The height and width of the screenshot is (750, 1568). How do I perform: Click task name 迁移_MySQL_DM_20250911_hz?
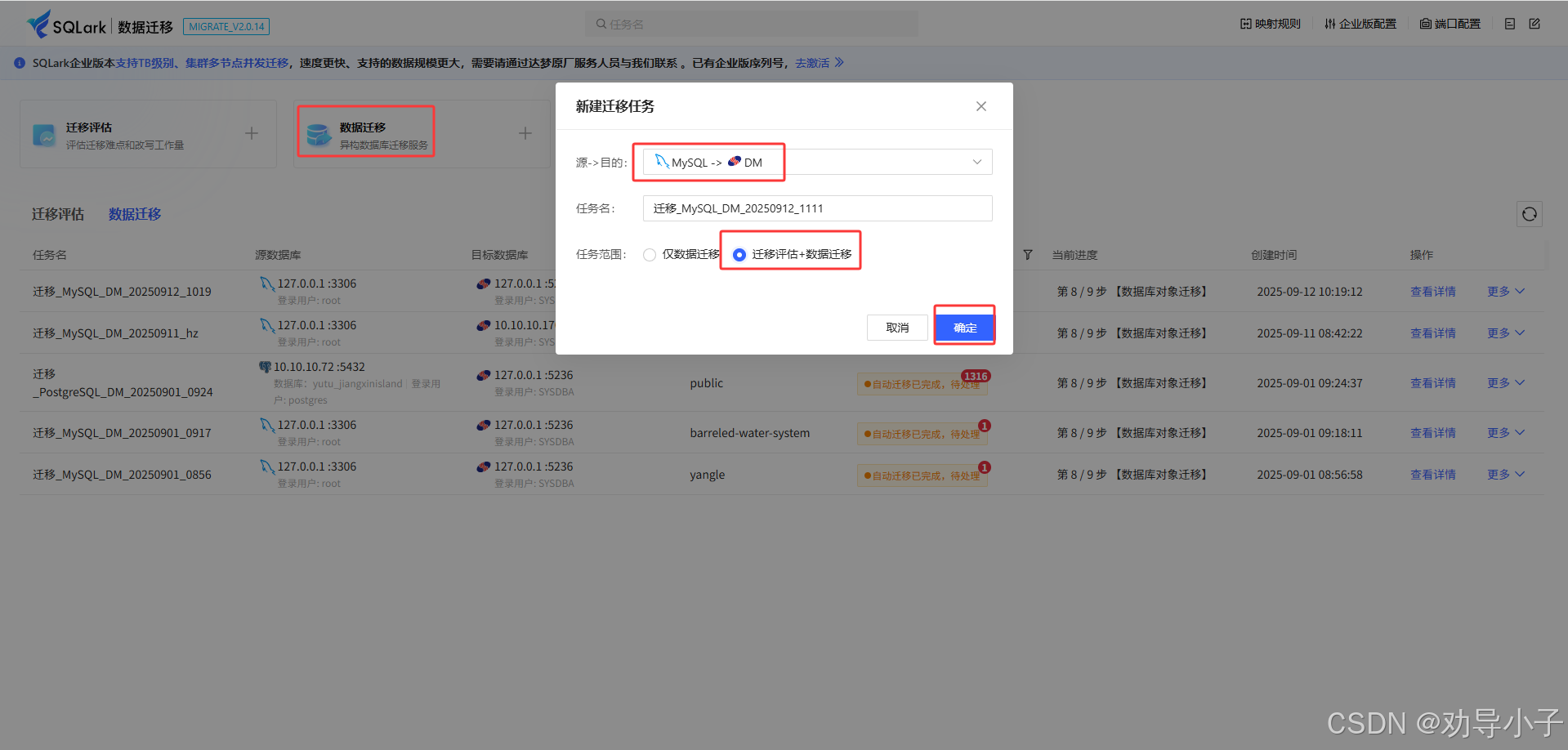pyautogui.click(x=115, y=333)
